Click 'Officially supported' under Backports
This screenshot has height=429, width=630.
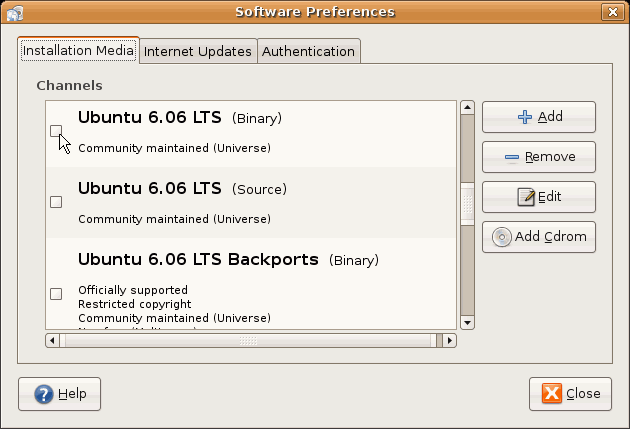[x=133, y=290]
